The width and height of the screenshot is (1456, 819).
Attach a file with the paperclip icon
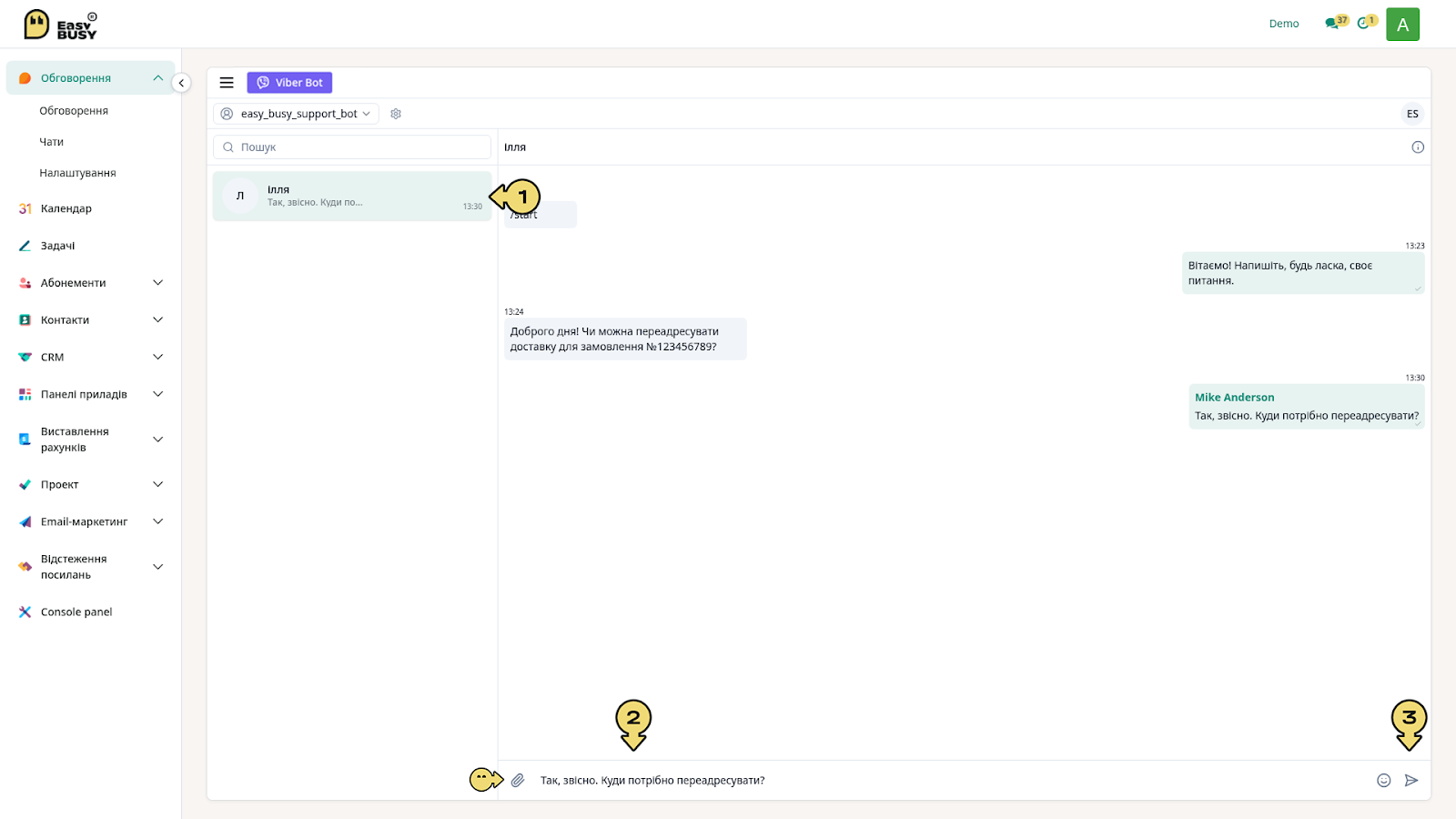coord(518,781)
